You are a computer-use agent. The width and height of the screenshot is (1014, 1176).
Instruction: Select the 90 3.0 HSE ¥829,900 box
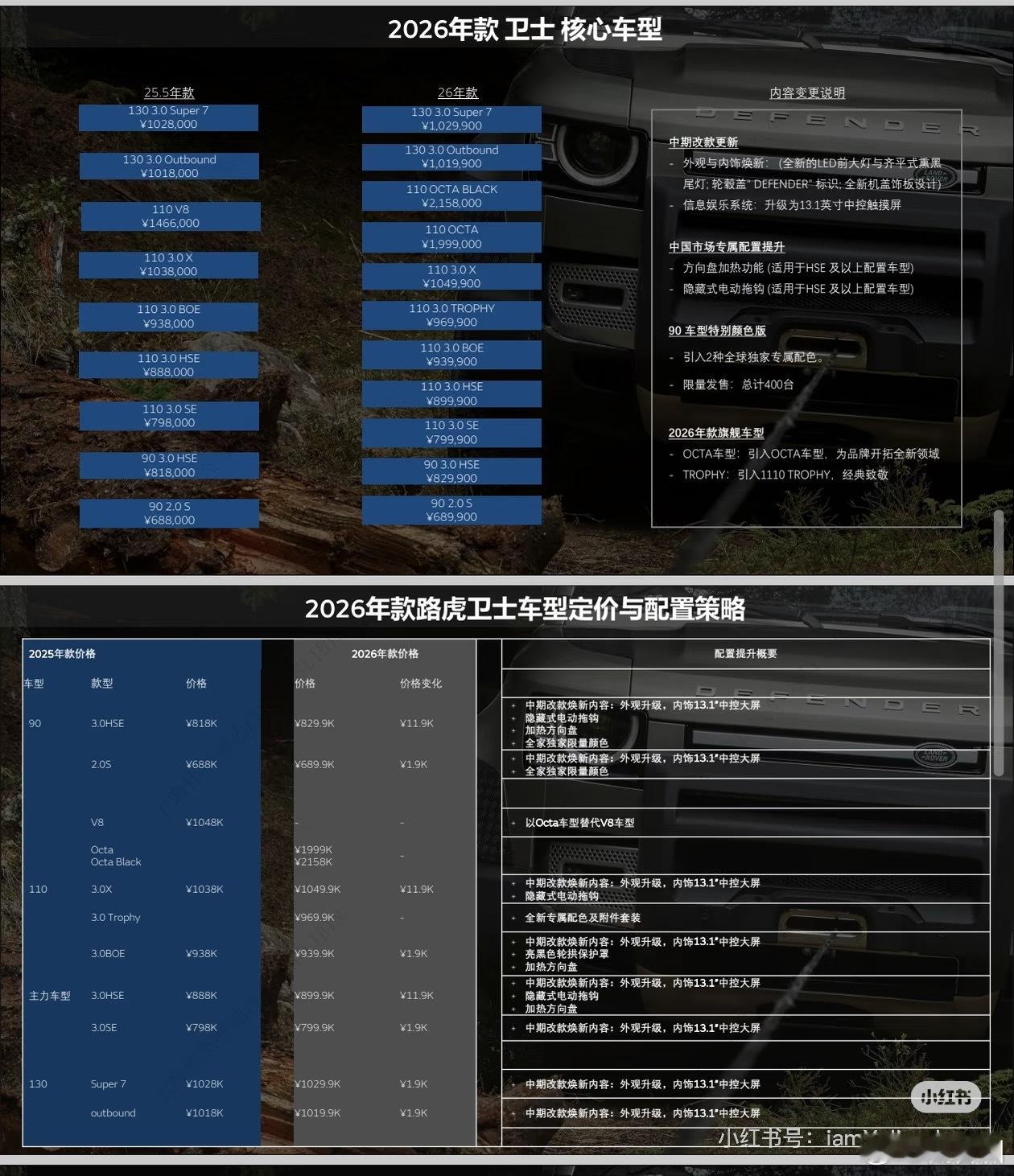(x=451, y=471)
